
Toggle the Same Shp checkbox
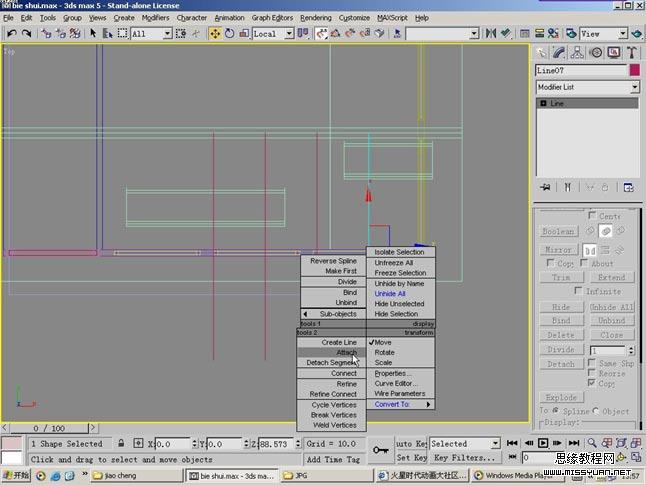(592, 363)
